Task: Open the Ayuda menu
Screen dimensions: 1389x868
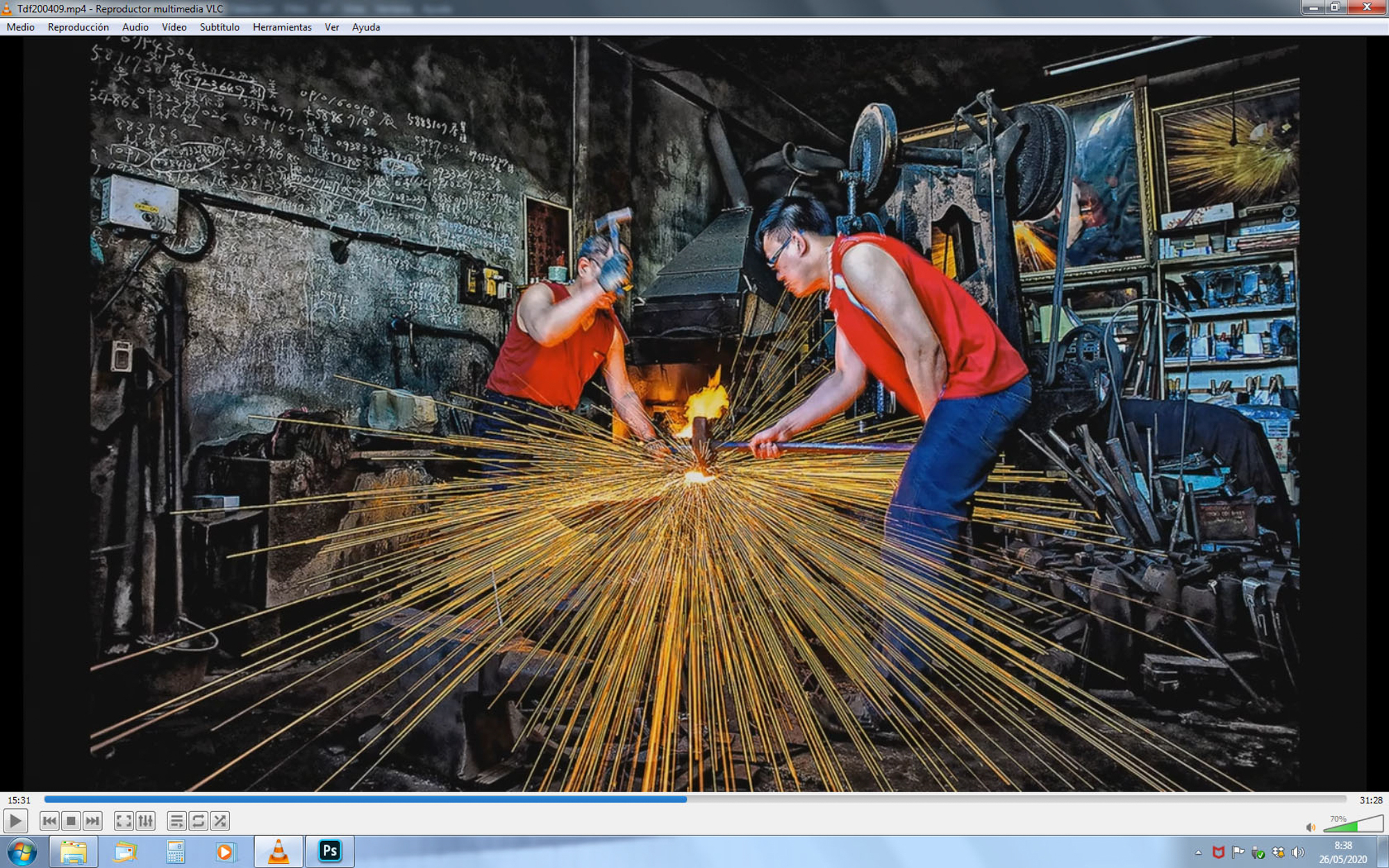Action: pos(366,27)
